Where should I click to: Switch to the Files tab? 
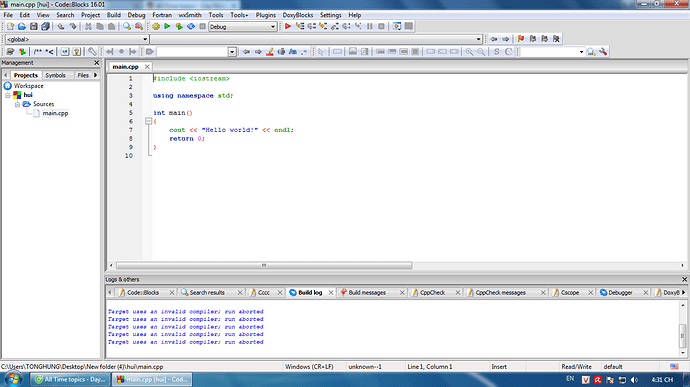(83, 75)
